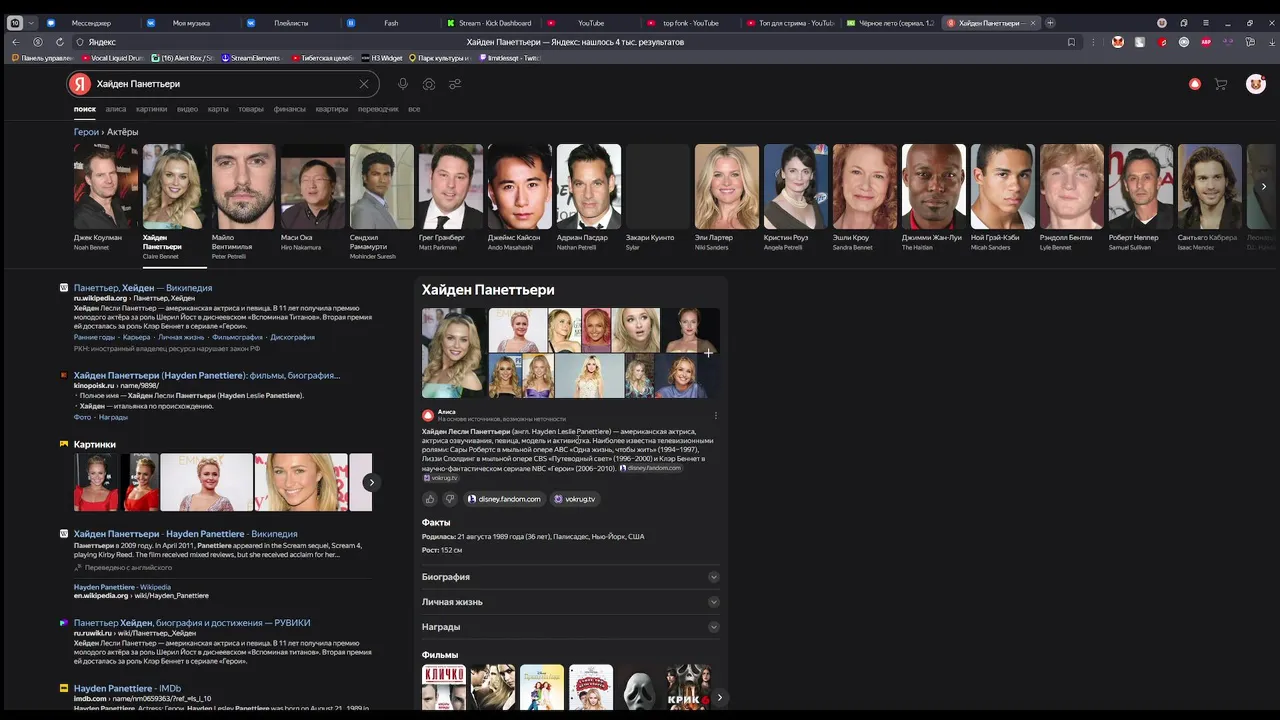Expand the Награды section

click(571, 627)
